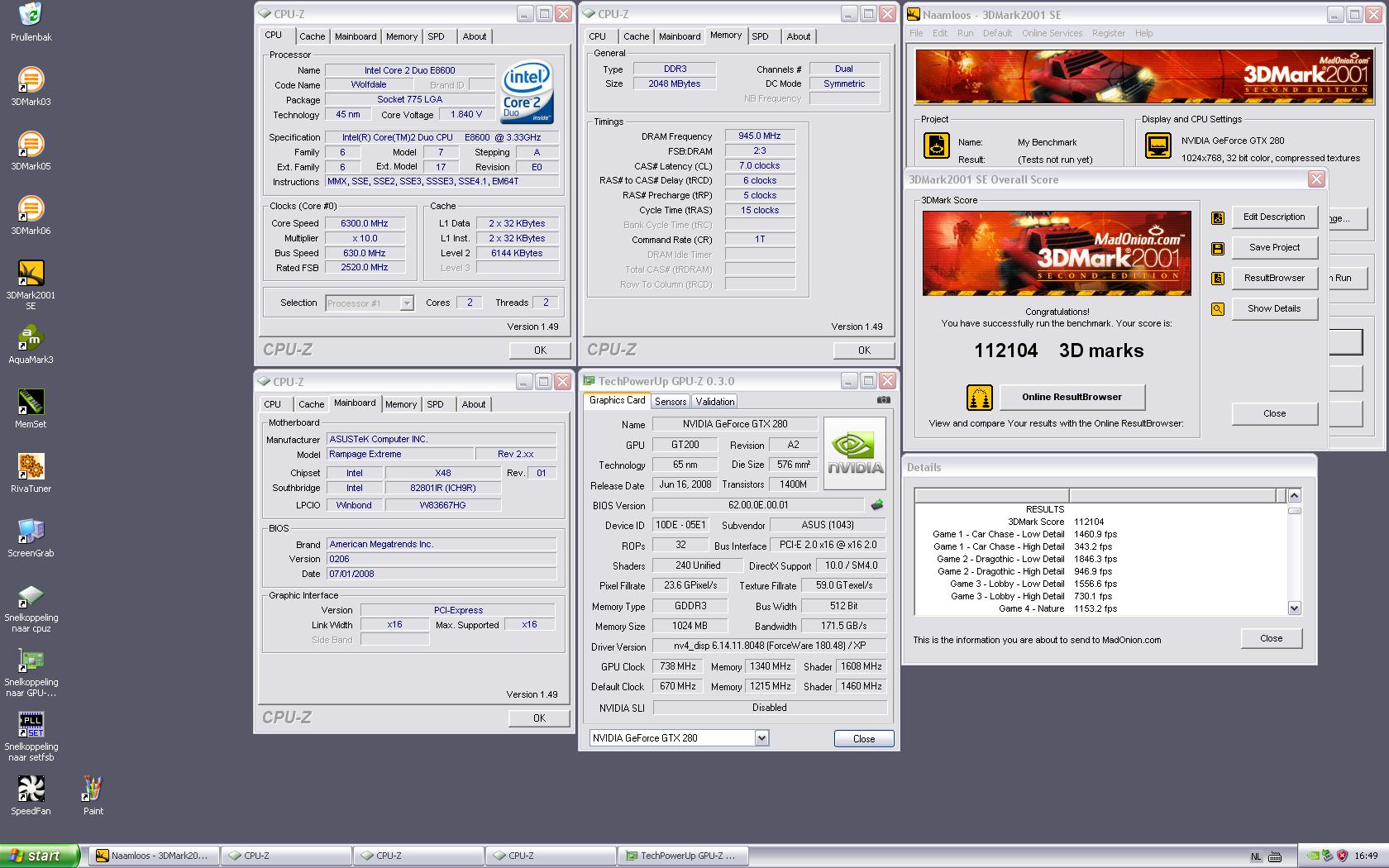This screenshot has width=1389, height=868.
Task: Click the keyboard icon in the system tray
Action: click(1274, 856)
